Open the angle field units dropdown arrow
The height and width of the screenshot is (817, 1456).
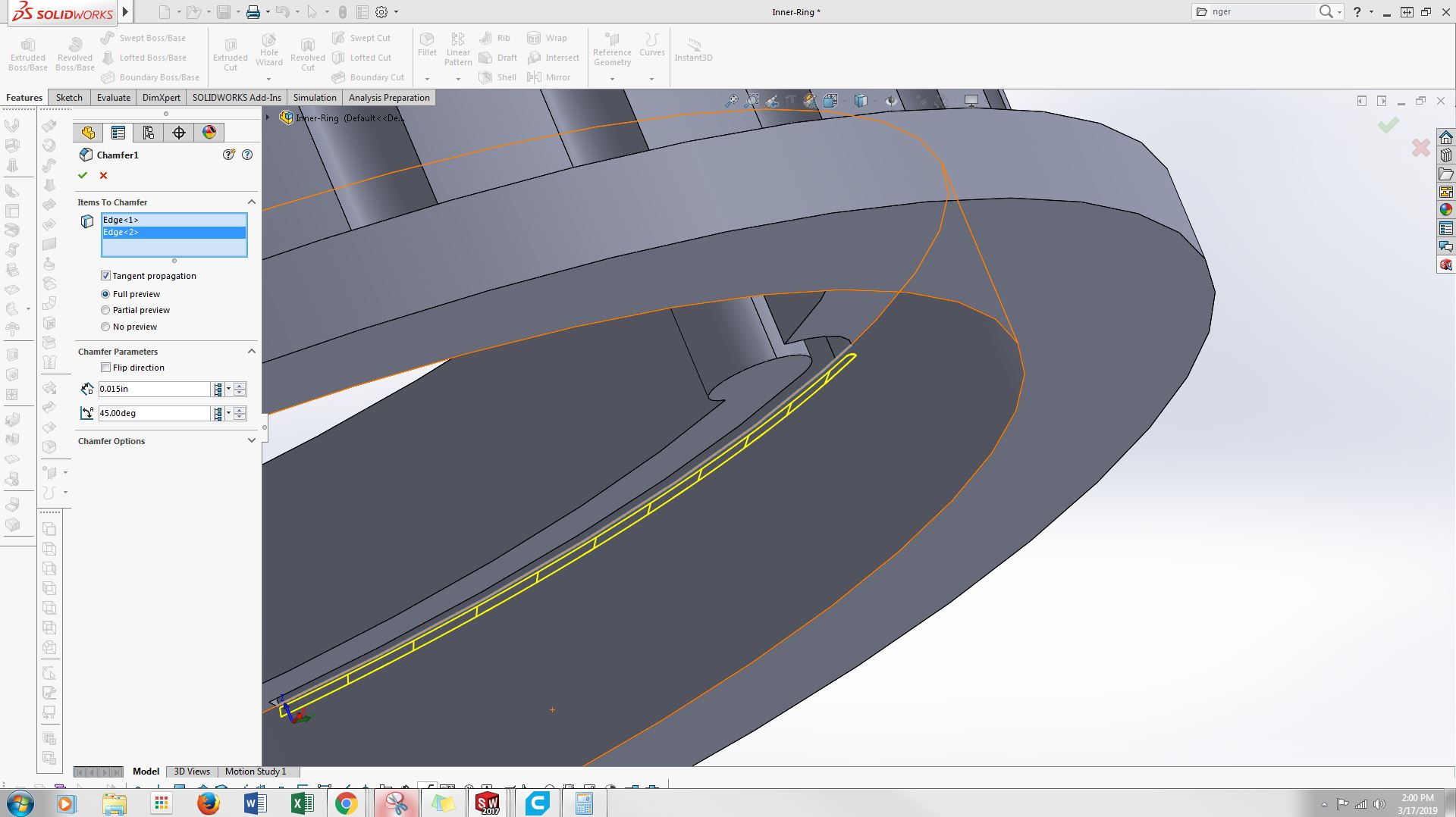click(229, 413)
